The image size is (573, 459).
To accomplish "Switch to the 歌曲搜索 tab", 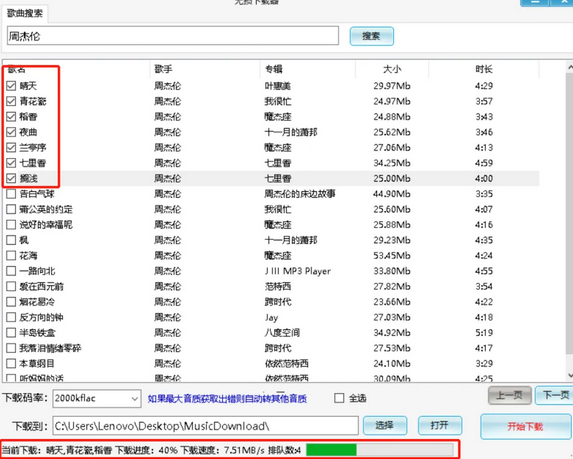I will coord(25,14).
